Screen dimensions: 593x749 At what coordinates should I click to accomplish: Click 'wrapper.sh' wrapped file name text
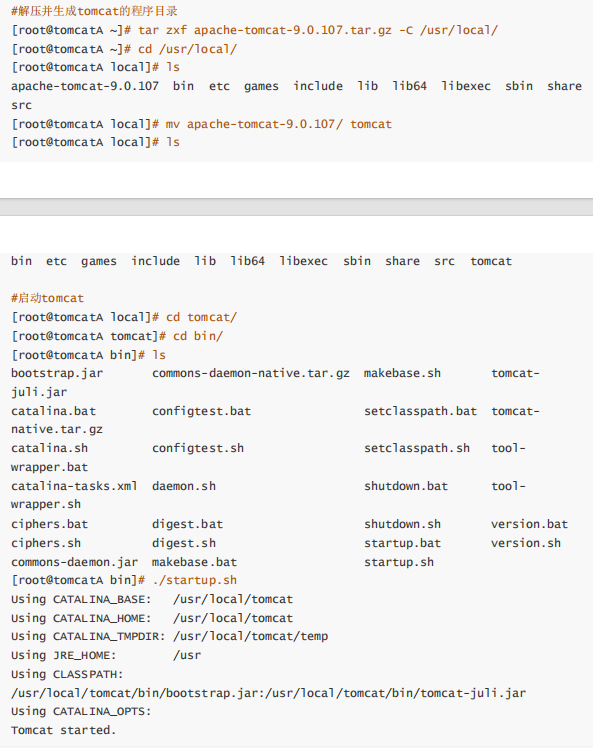pos(46,504)
